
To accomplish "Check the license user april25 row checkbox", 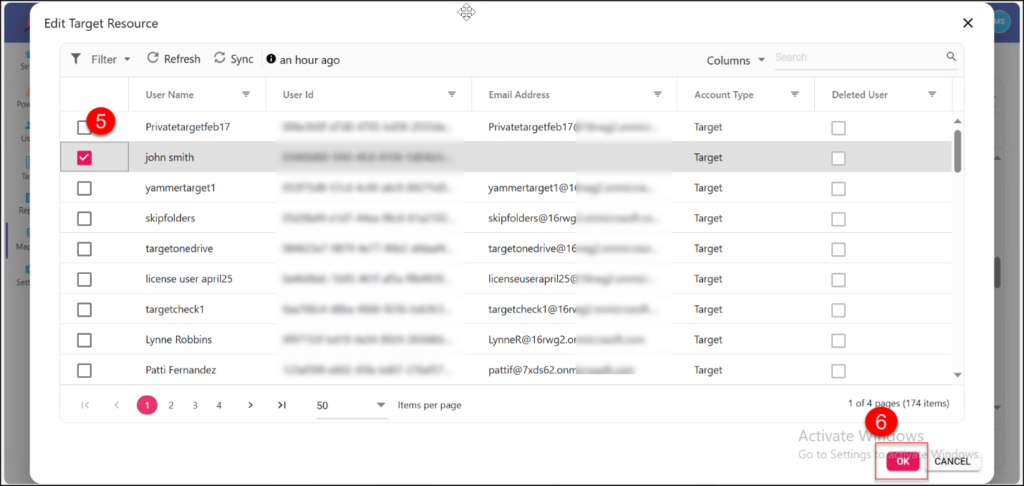I will tap(84, 279).
